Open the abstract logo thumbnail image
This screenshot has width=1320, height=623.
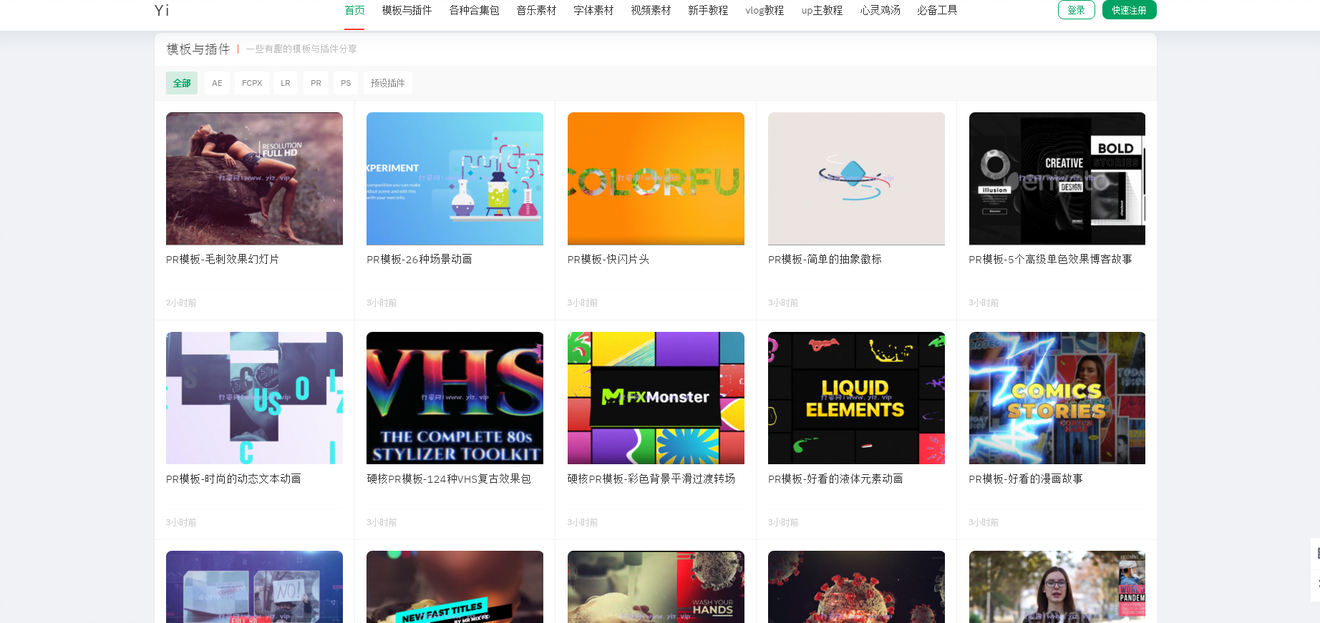click(856, 178)
